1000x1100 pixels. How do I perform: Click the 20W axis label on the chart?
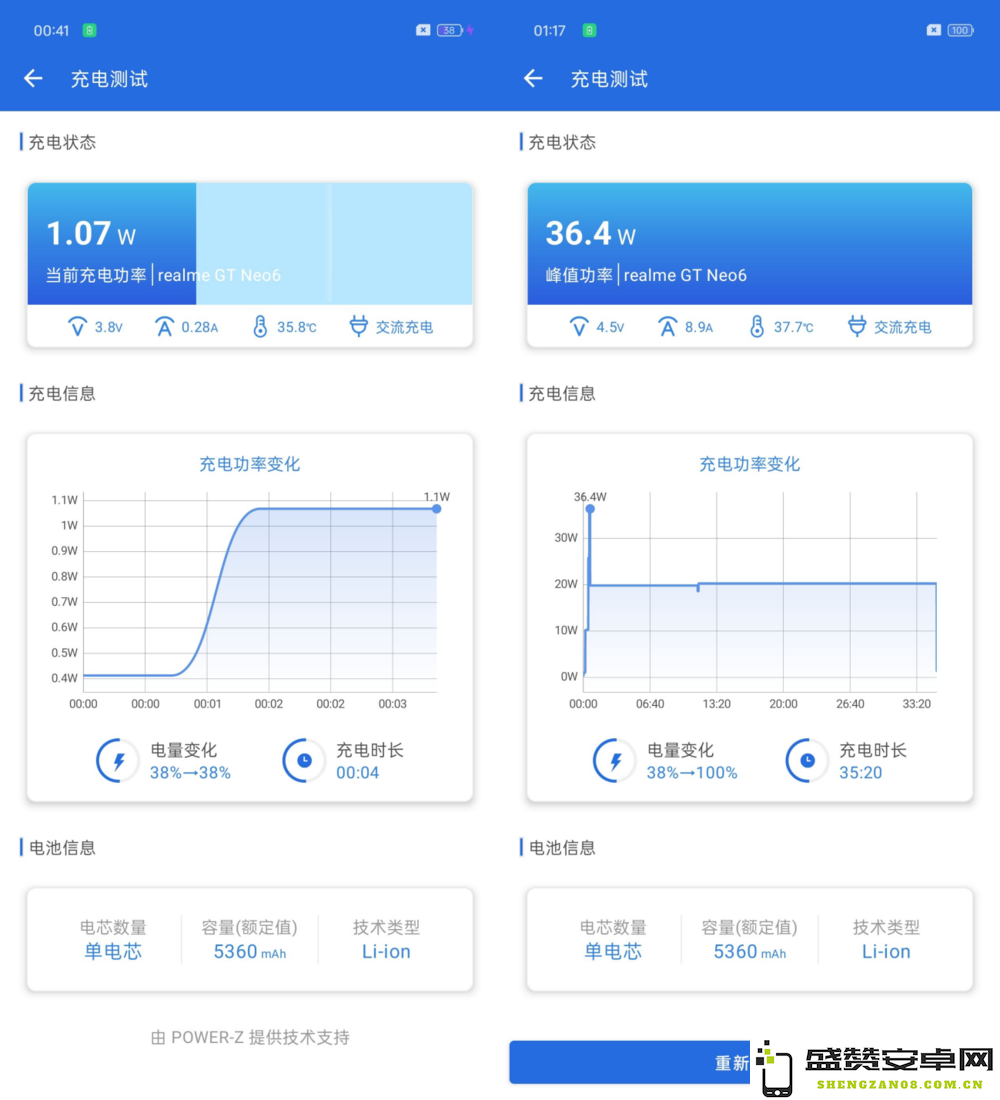click(x=566, y=584)
